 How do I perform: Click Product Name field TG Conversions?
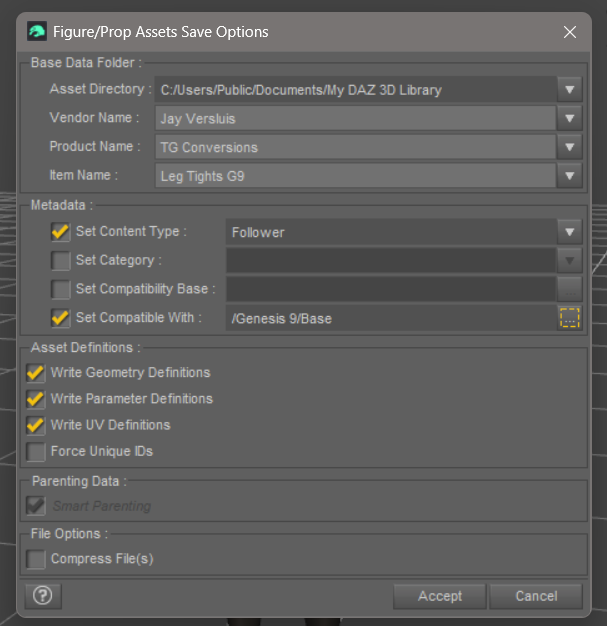pyautogui.click(x=355, y=147)
